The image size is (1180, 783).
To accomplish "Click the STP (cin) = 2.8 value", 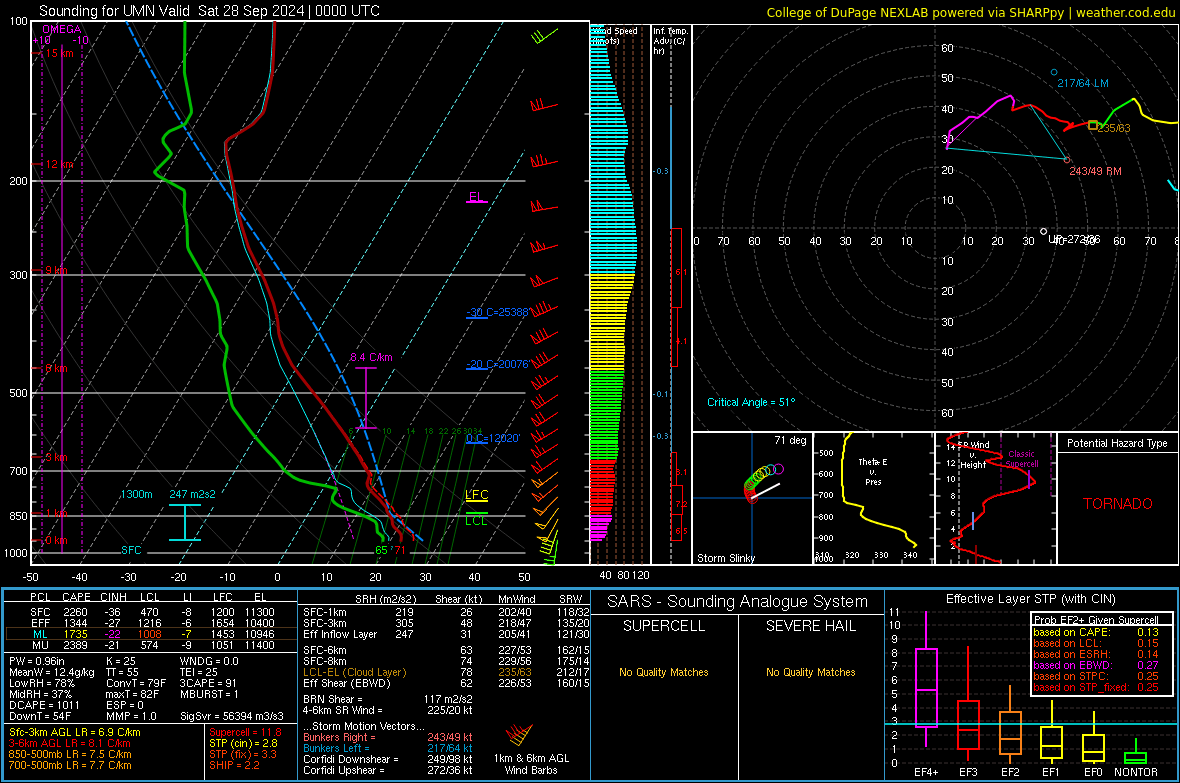I will point(244,743).
